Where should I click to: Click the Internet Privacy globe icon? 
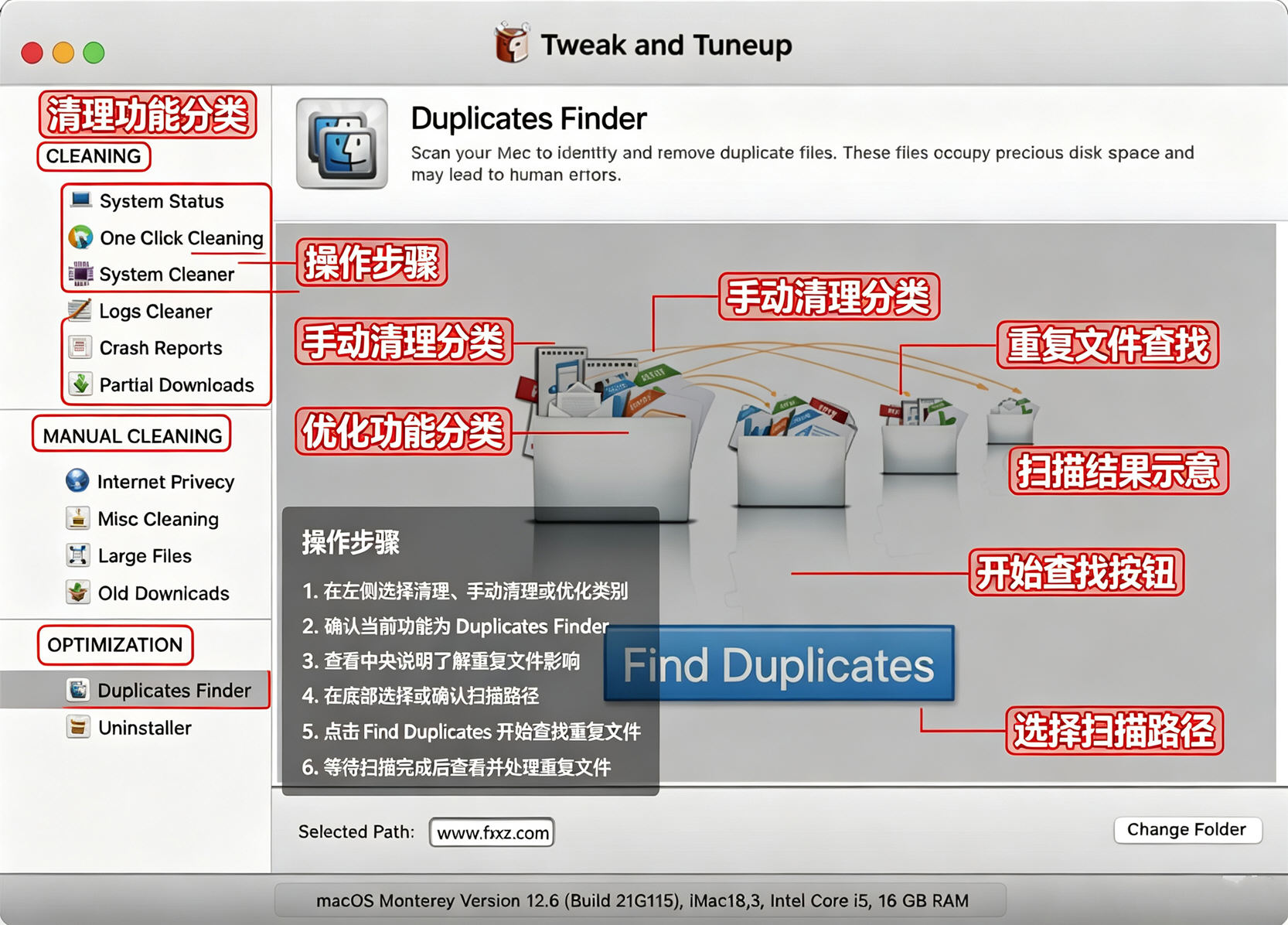[x=77, y=481]
